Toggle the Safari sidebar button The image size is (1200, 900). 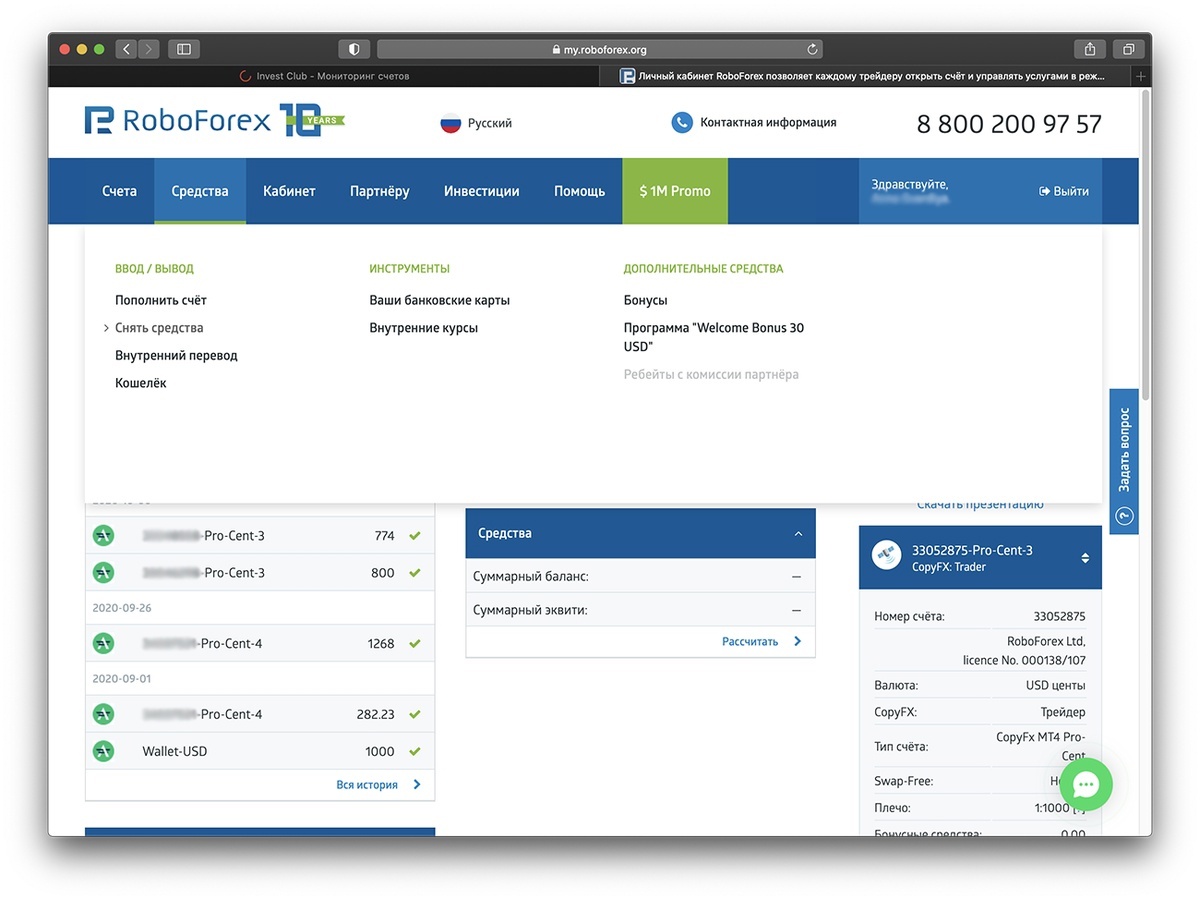click(184, 48)
